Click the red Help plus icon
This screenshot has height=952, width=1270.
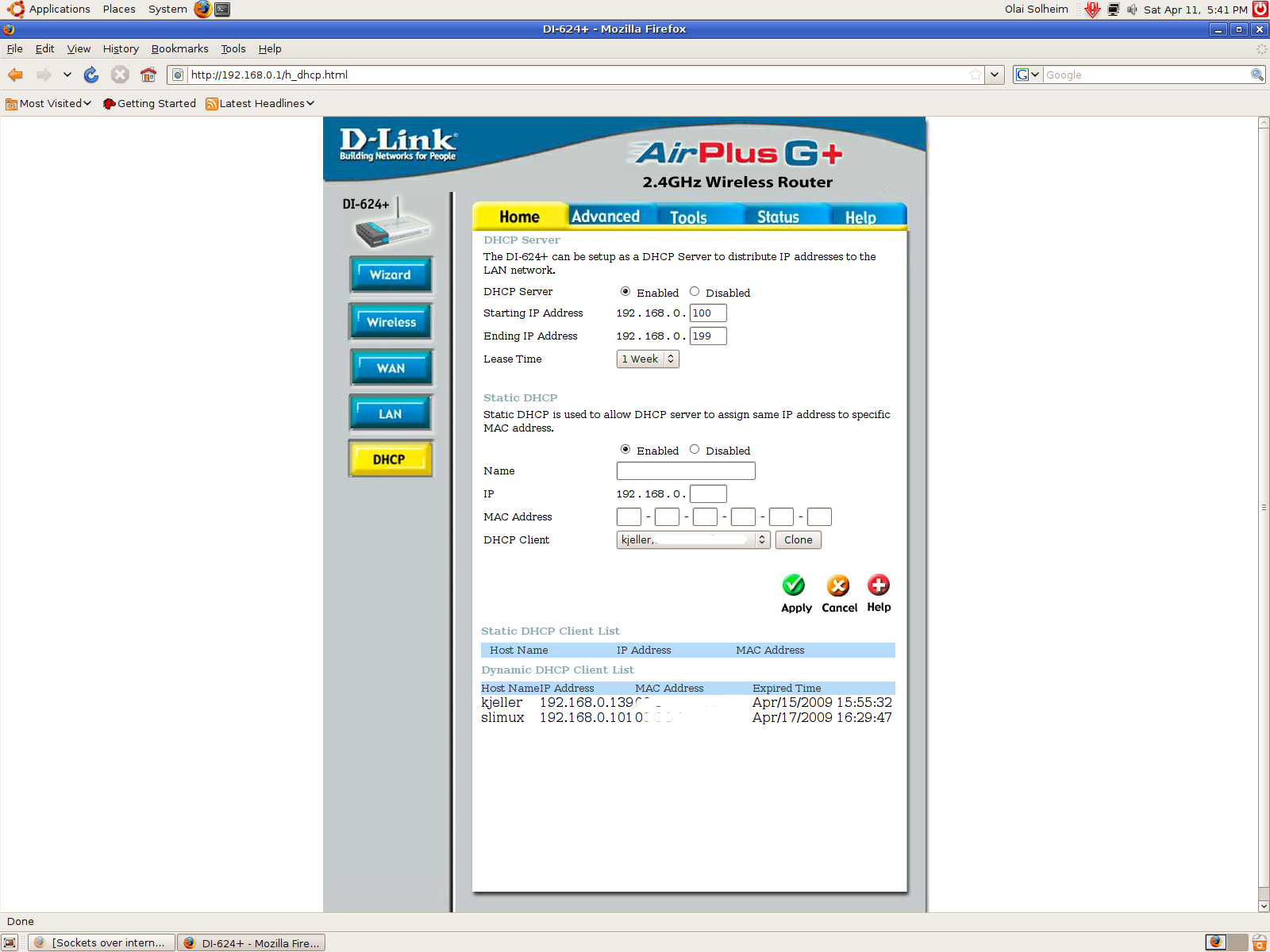(879, 585)
